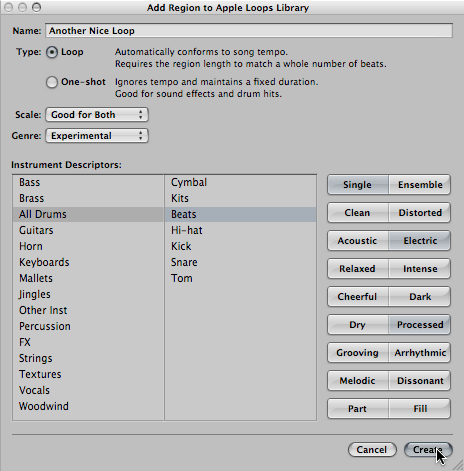Select Percussion in instrument list
The height and width of the screenshot is (471, 464).
[88, 326]
